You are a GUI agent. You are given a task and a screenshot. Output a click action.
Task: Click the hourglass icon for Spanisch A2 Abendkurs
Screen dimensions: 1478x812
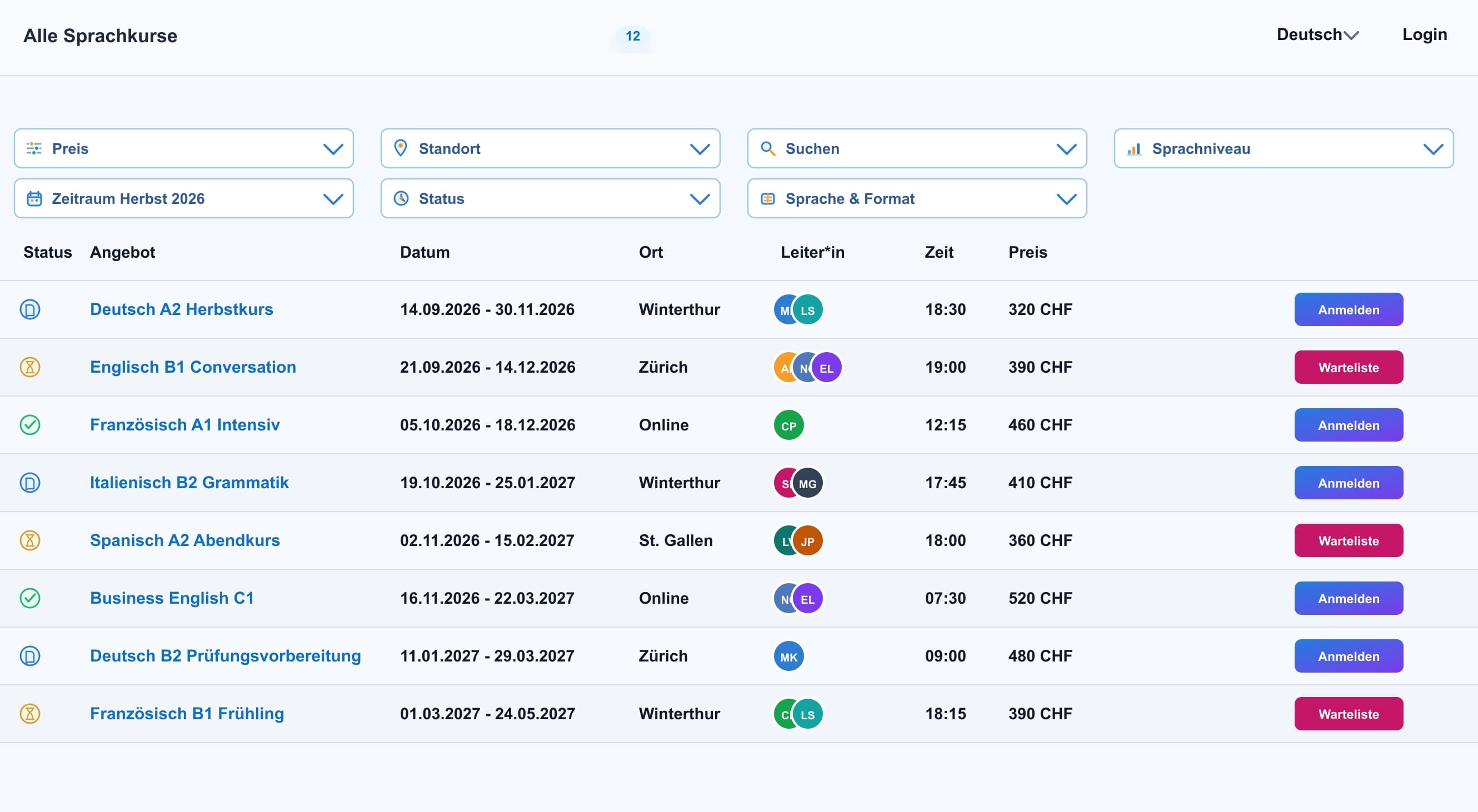[x=30, y=540]
